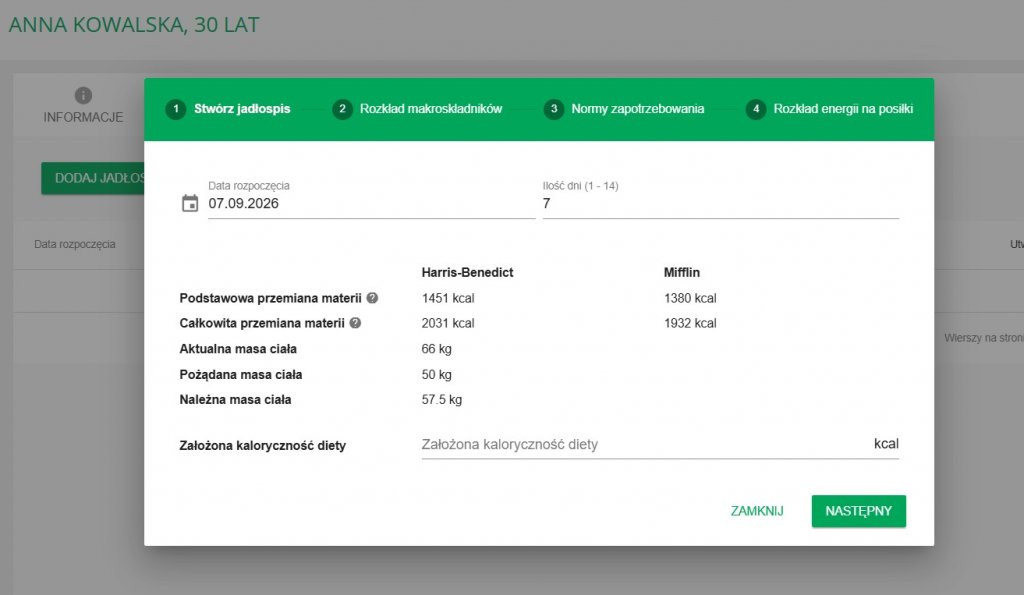The height and width of the screenshot is (595, 1024).
Task: Click the Informacje info icon
Action: (x=83, y=95)
